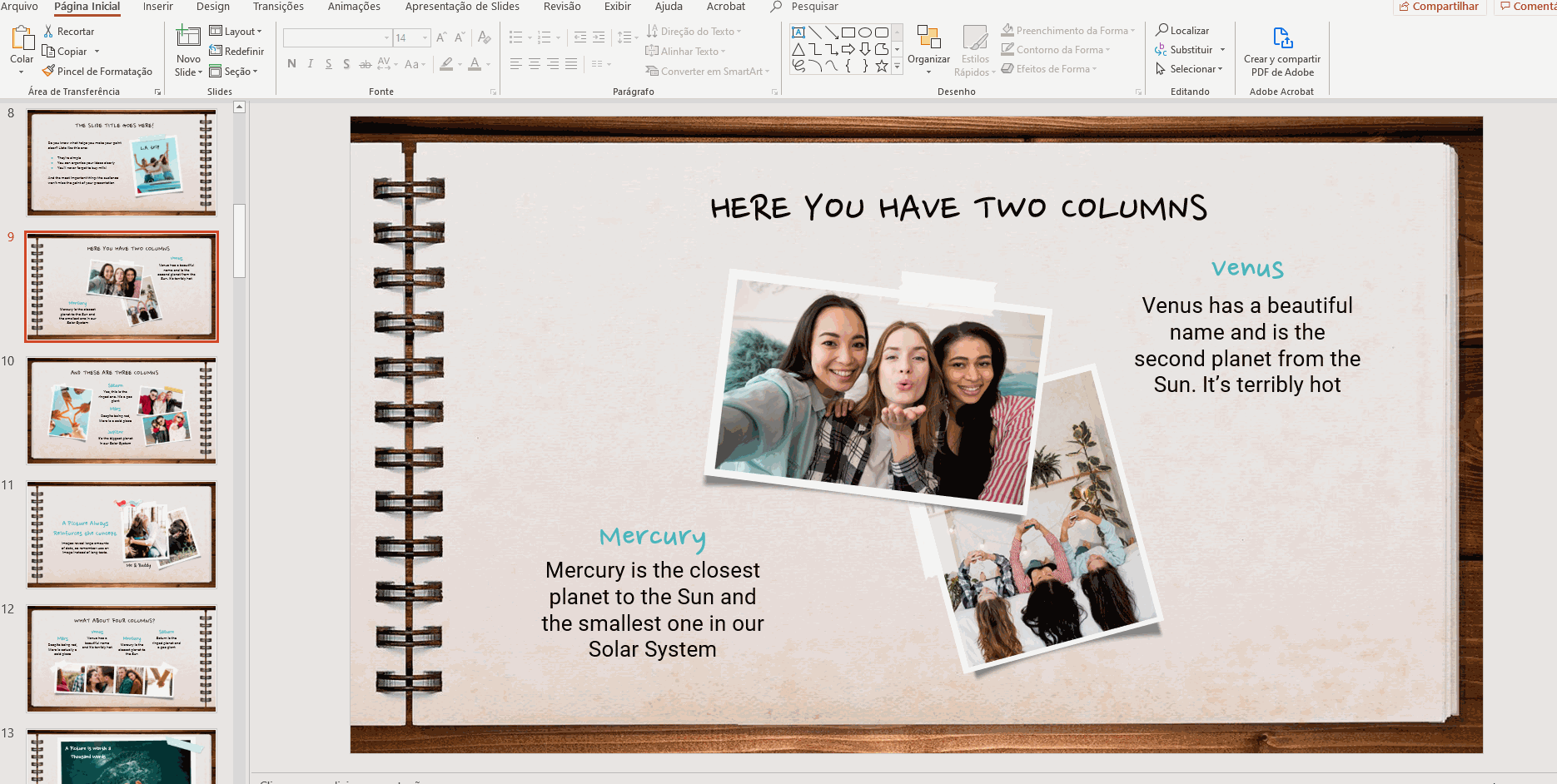Select the text box shape in gallery
1557x784 pixels.
[798, 32]
